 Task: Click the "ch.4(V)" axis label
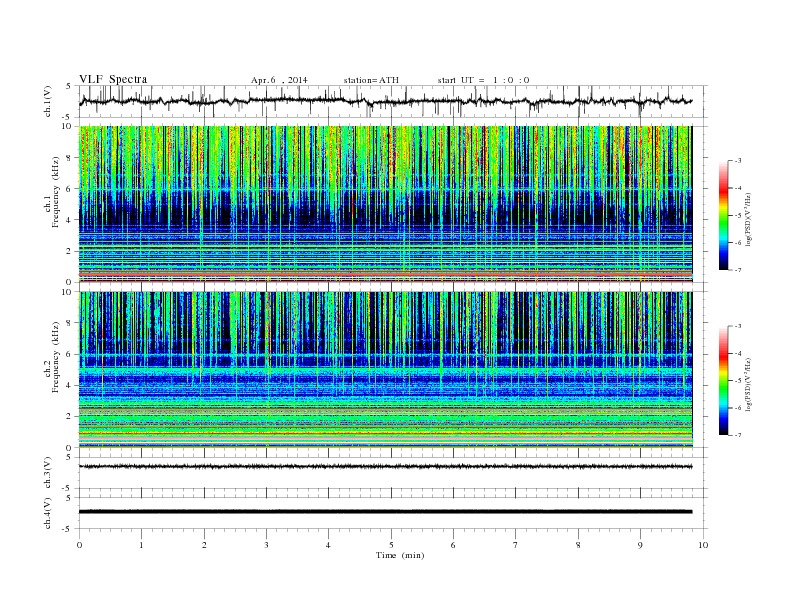pyautogui.click(x=48, y=513)
